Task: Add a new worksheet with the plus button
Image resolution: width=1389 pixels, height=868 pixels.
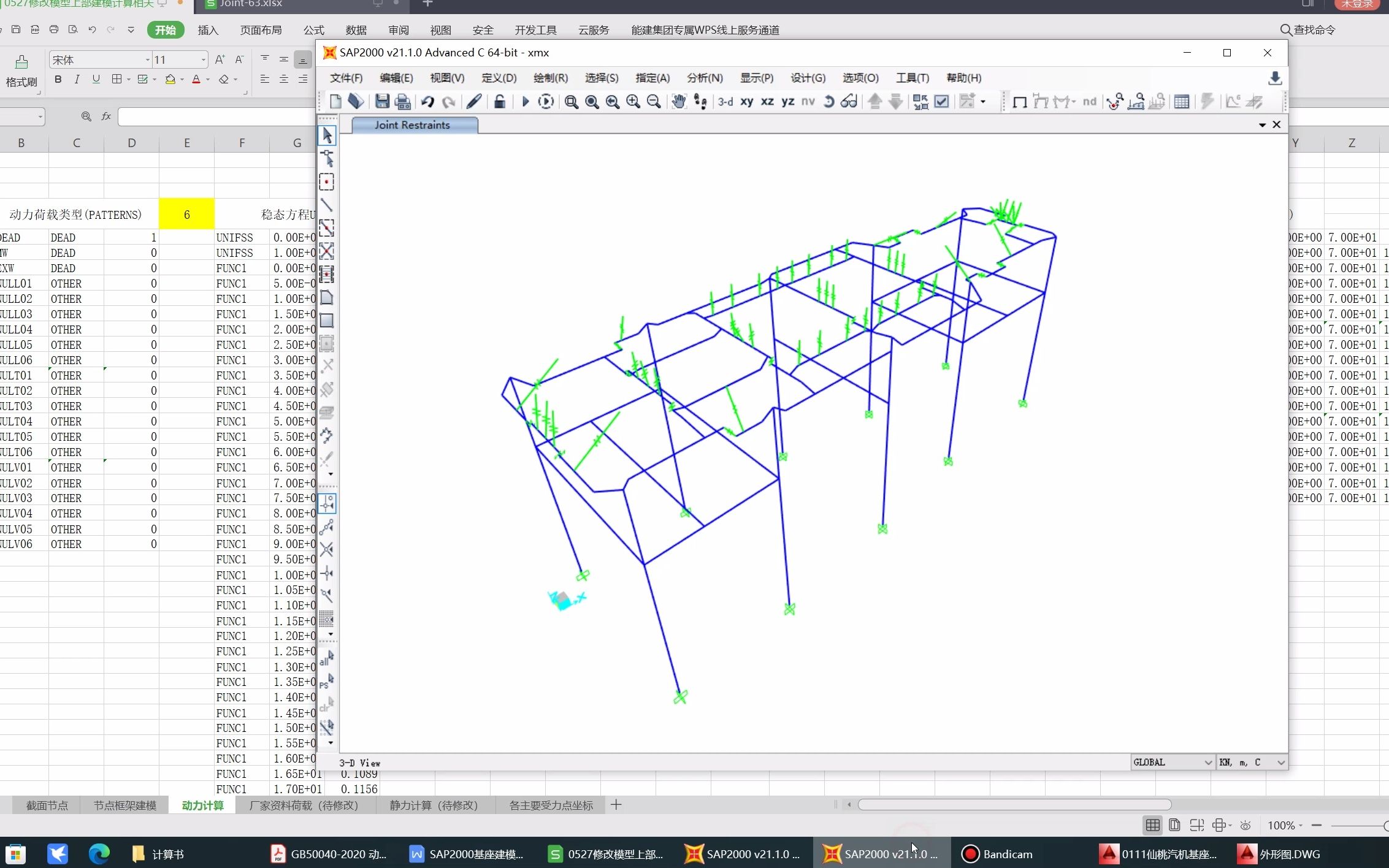Action: click(616, 805)
